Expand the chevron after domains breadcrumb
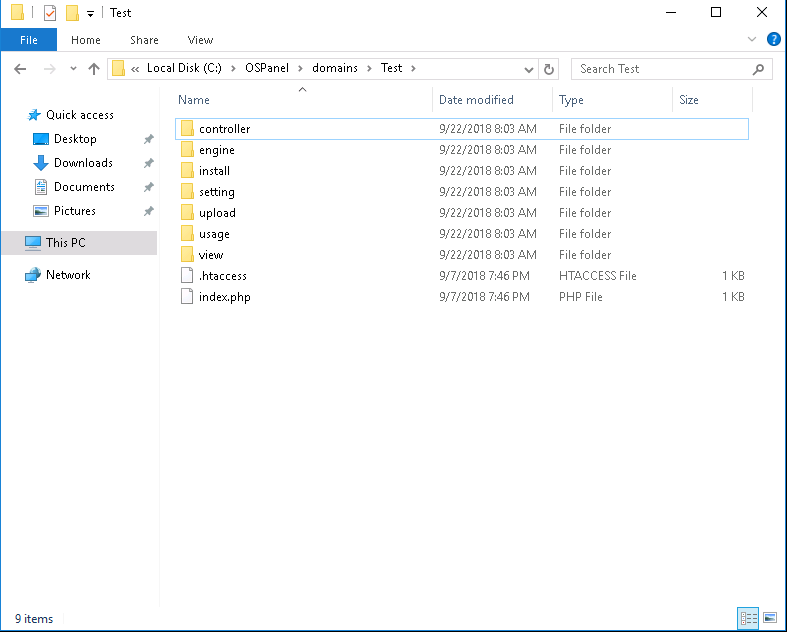The height and width of the screenshot is (632, 787). tap(369, 68)
